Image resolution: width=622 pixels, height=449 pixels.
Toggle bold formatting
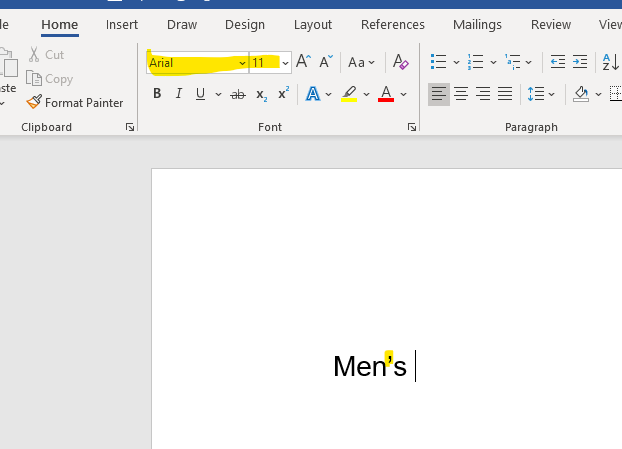coord(157,94)
